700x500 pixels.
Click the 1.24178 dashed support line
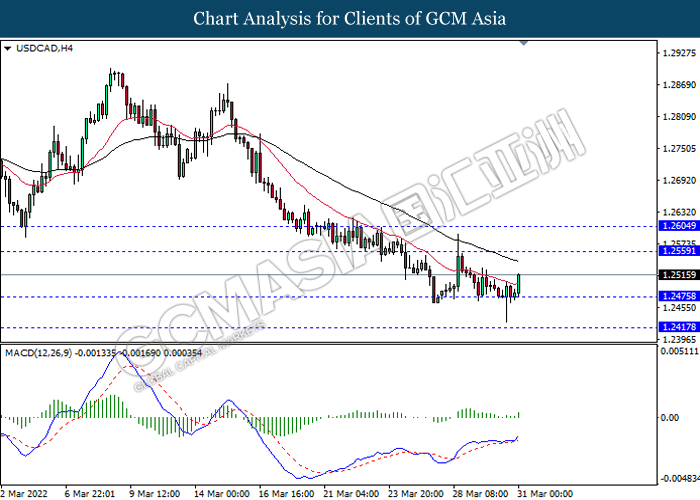[x=329, y=327]
